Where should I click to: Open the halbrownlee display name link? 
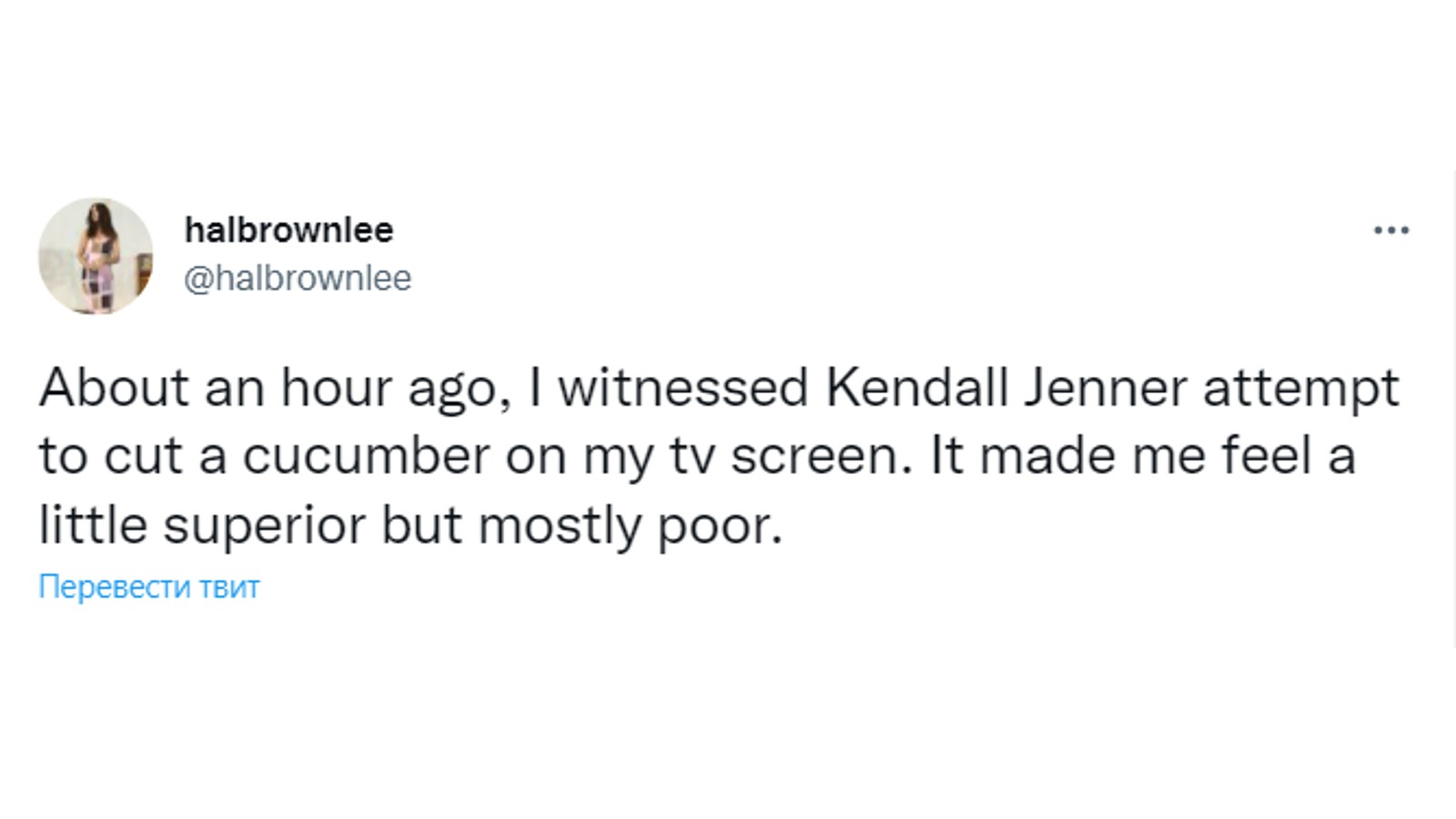pos(288,229)
